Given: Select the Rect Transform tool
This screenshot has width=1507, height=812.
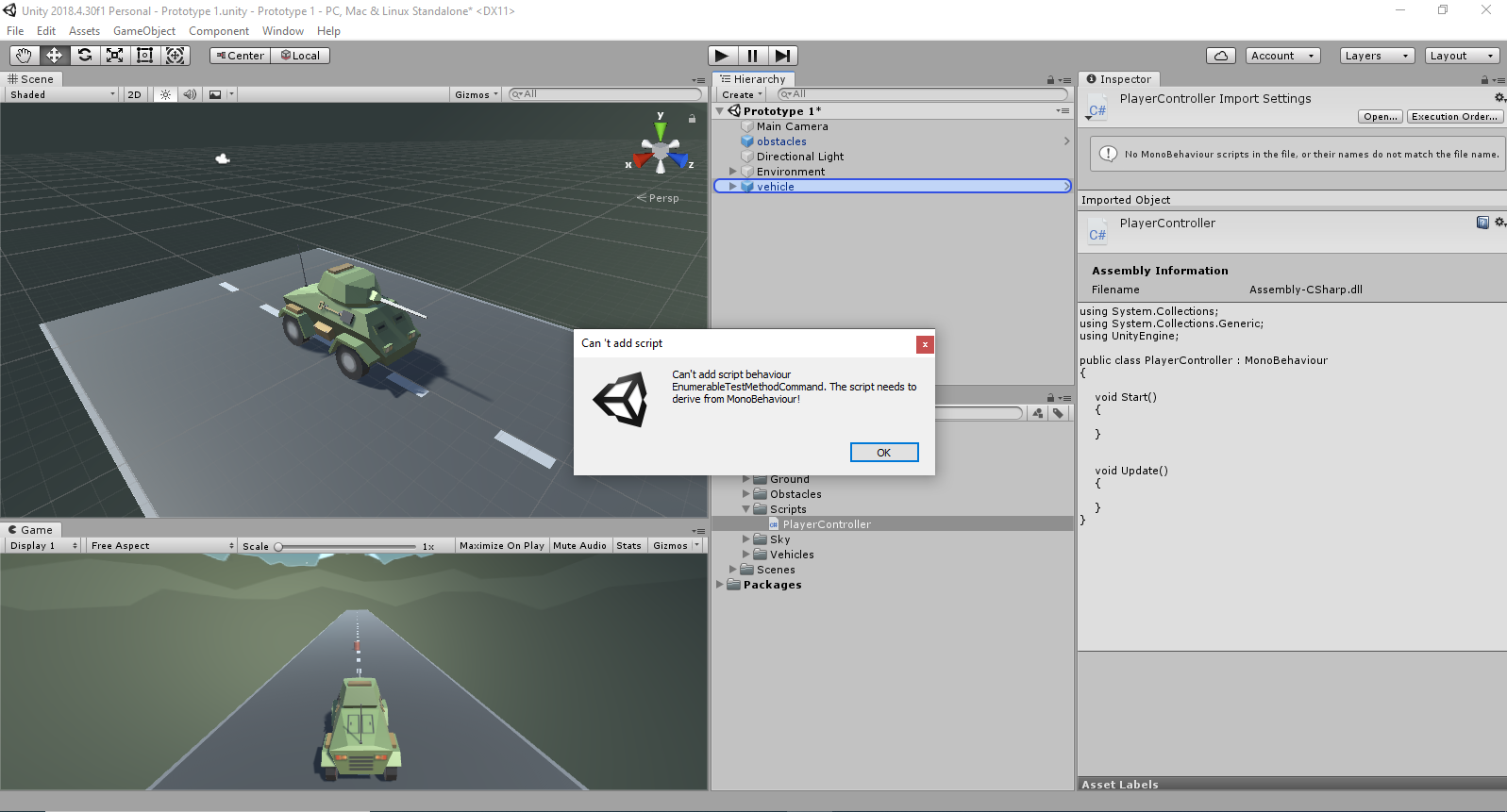Looking at the screenshot, I should [144, 56].
